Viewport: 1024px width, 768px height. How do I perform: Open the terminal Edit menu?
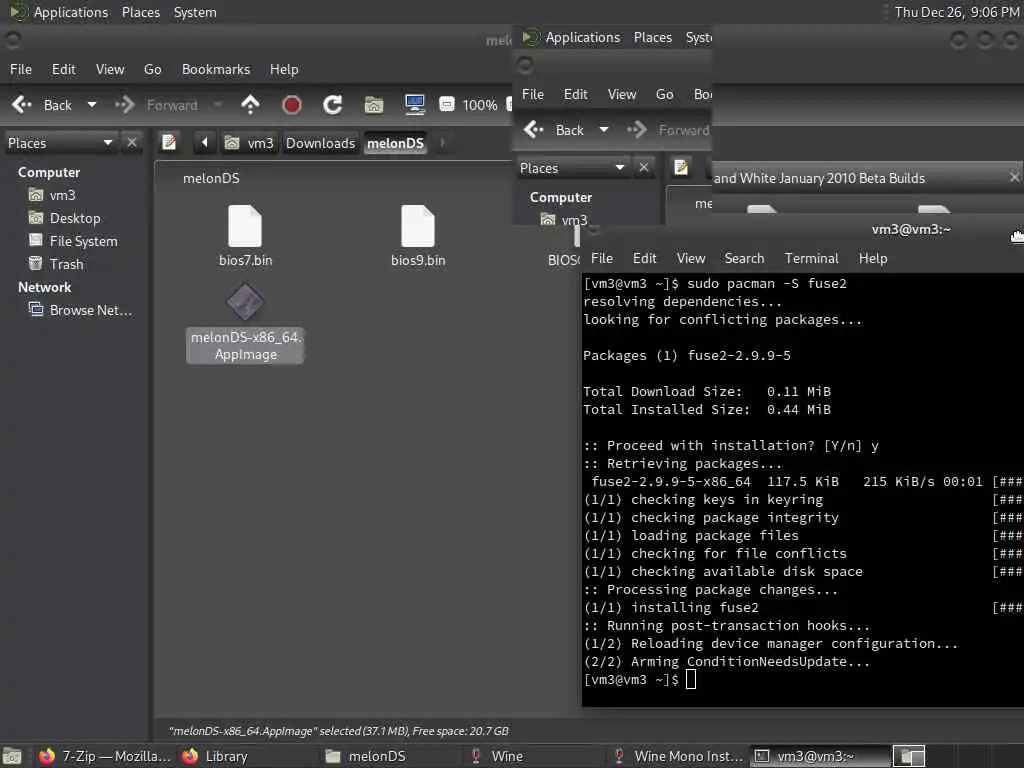pos(644,258)
